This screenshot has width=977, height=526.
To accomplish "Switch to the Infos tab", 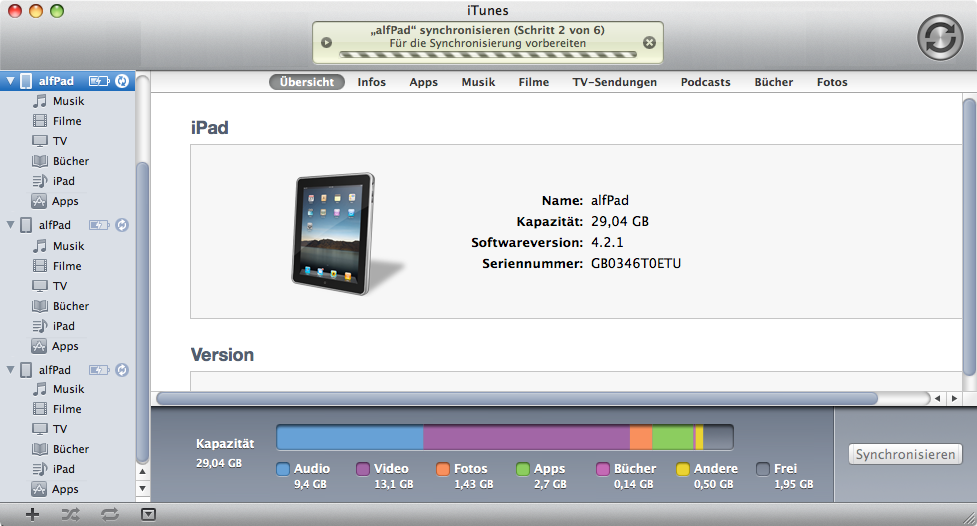I will 371,82.
